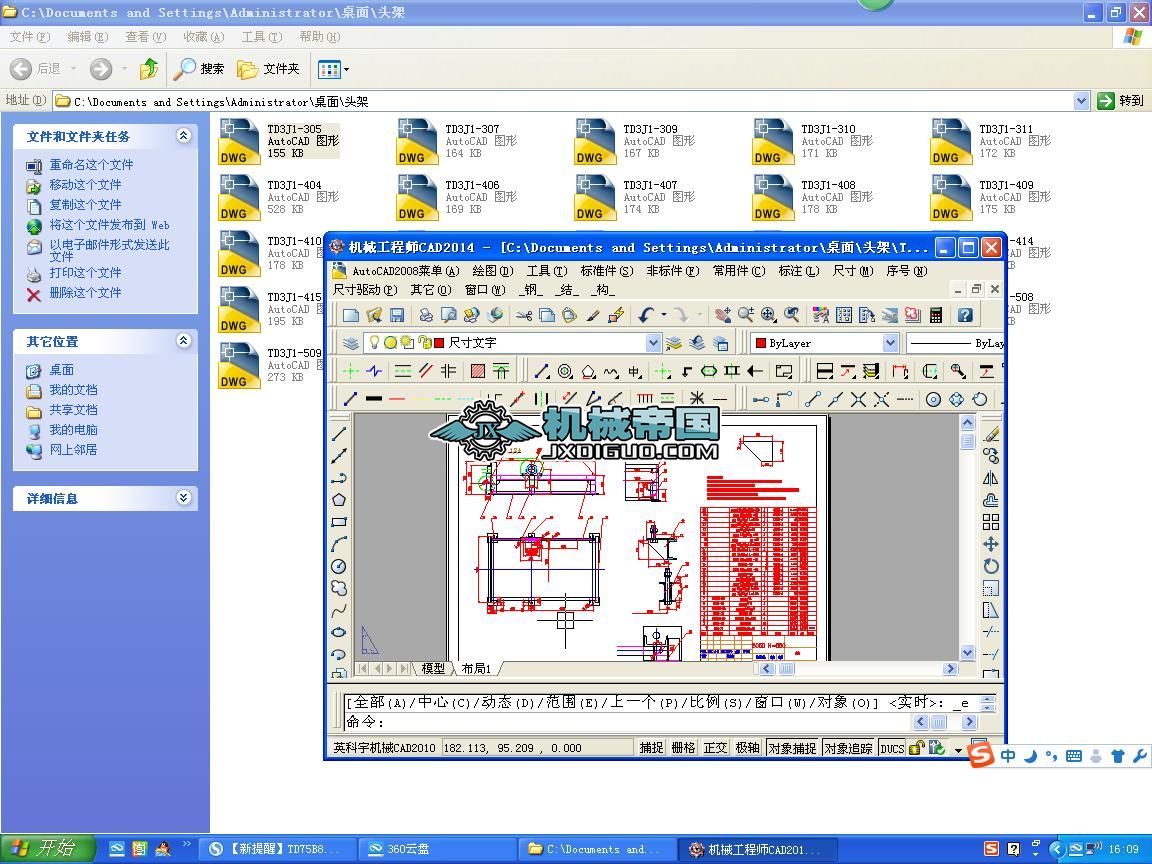Click the Cut (scissors) icon in CAD toolbar
Image resolution: width=1152 pixels, height=864 pixels.
coord(524,315)
